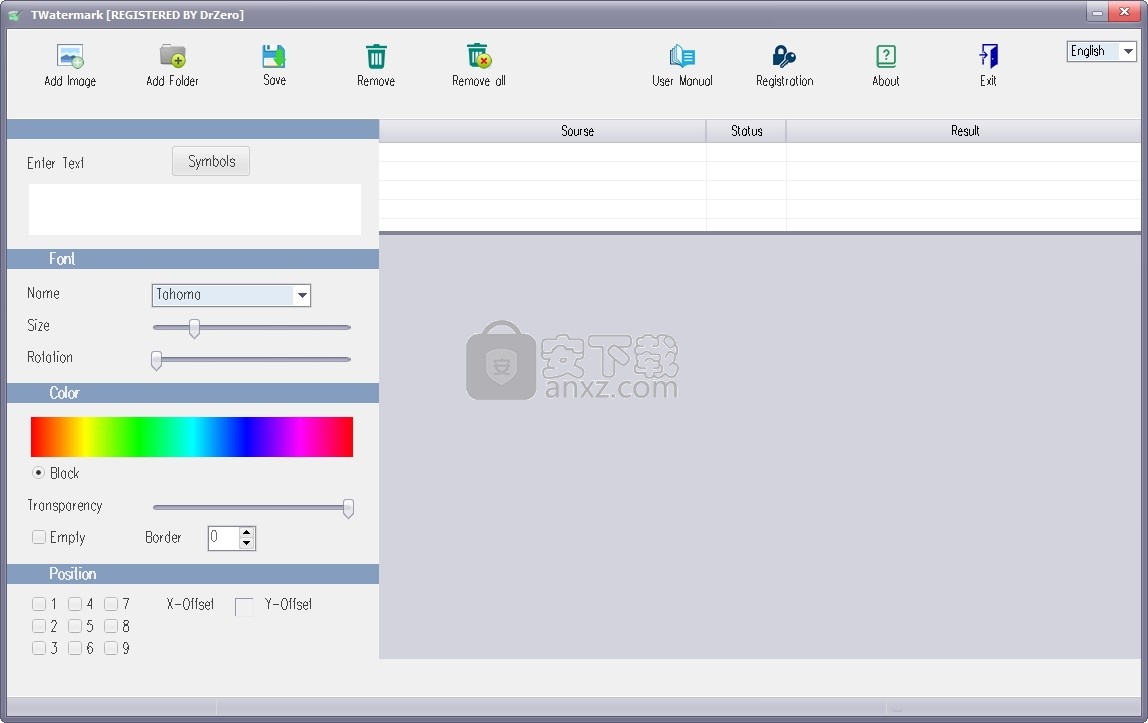Click the Remove trash can icon
Screen dimensions: 1148x723
click(376, 56)
